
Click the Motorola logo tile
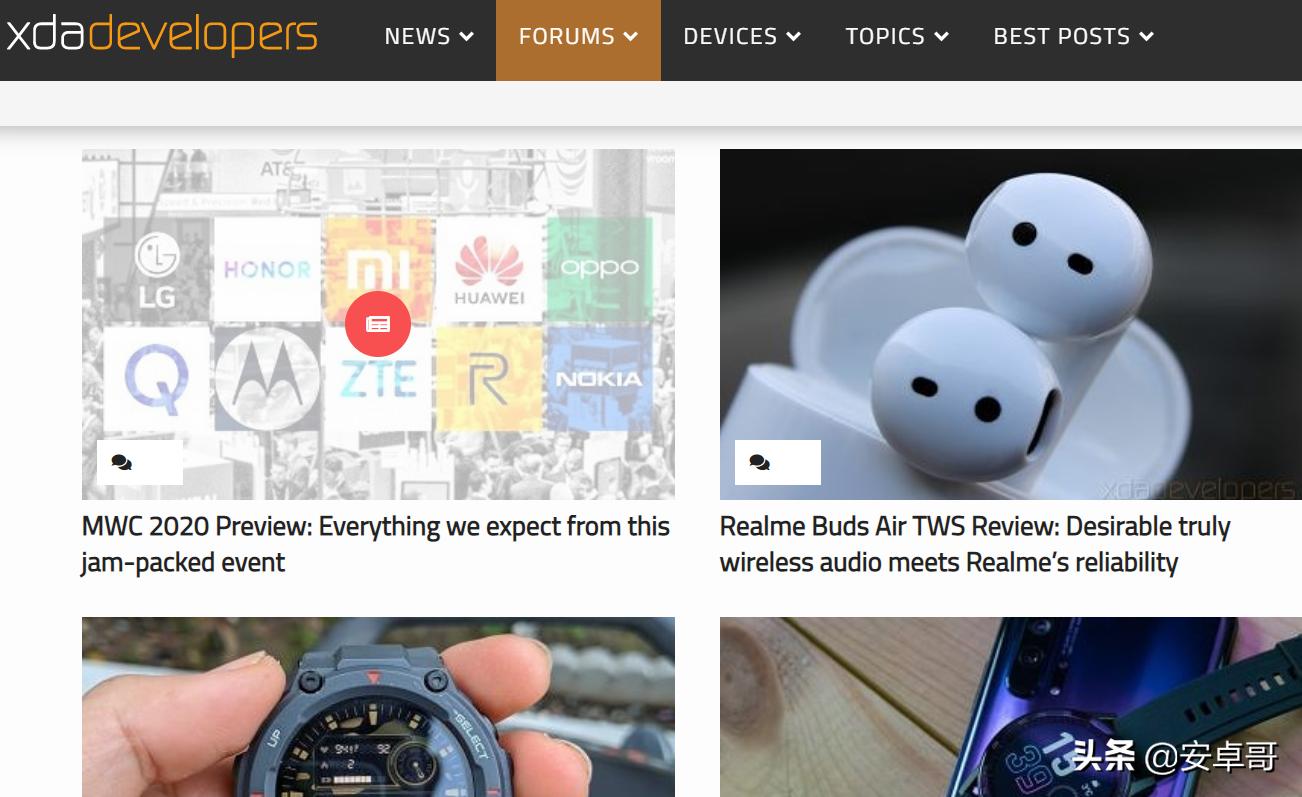coord(267,379)
